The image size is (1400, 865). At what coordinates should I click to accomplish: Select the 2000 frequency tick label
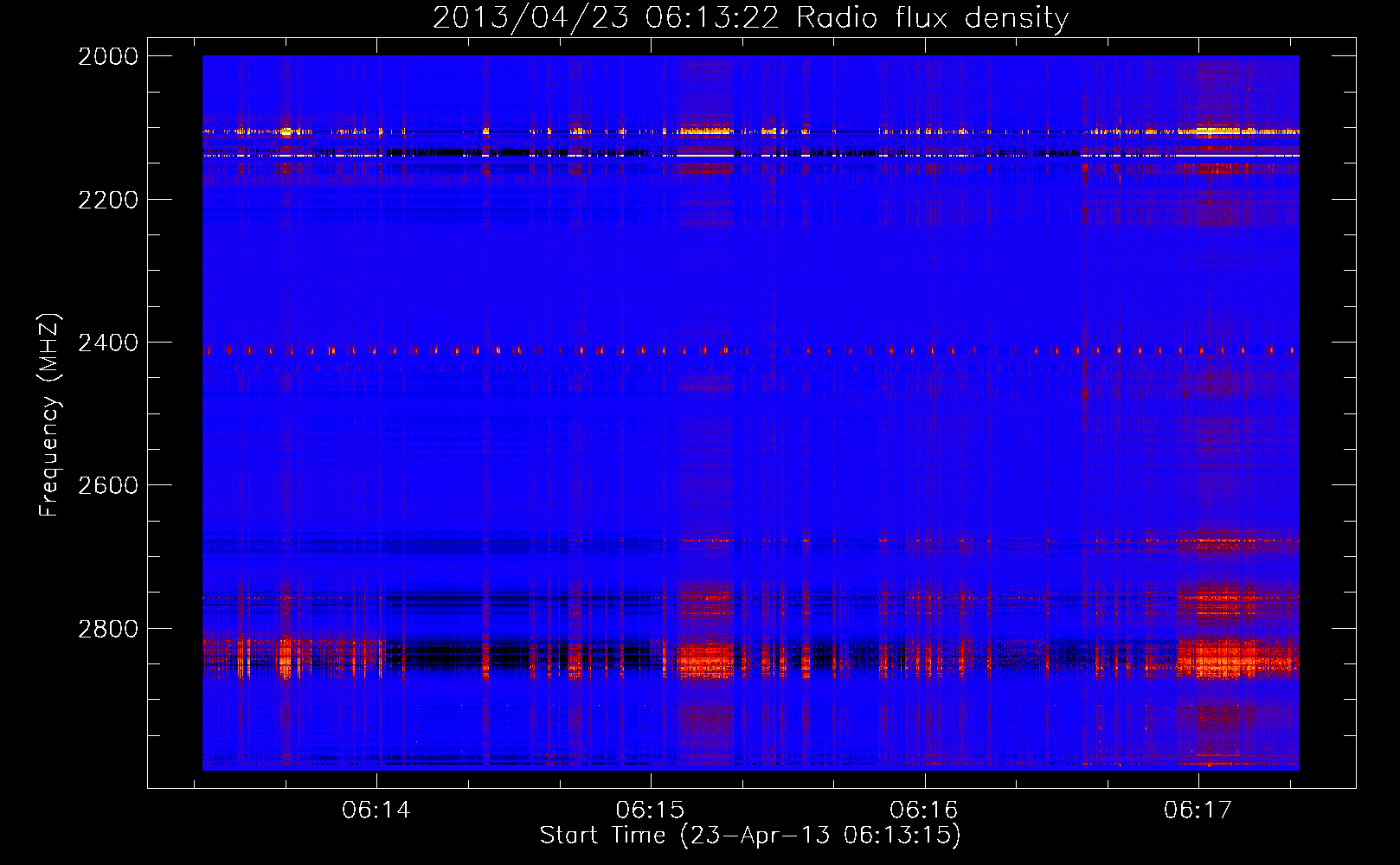108,56
